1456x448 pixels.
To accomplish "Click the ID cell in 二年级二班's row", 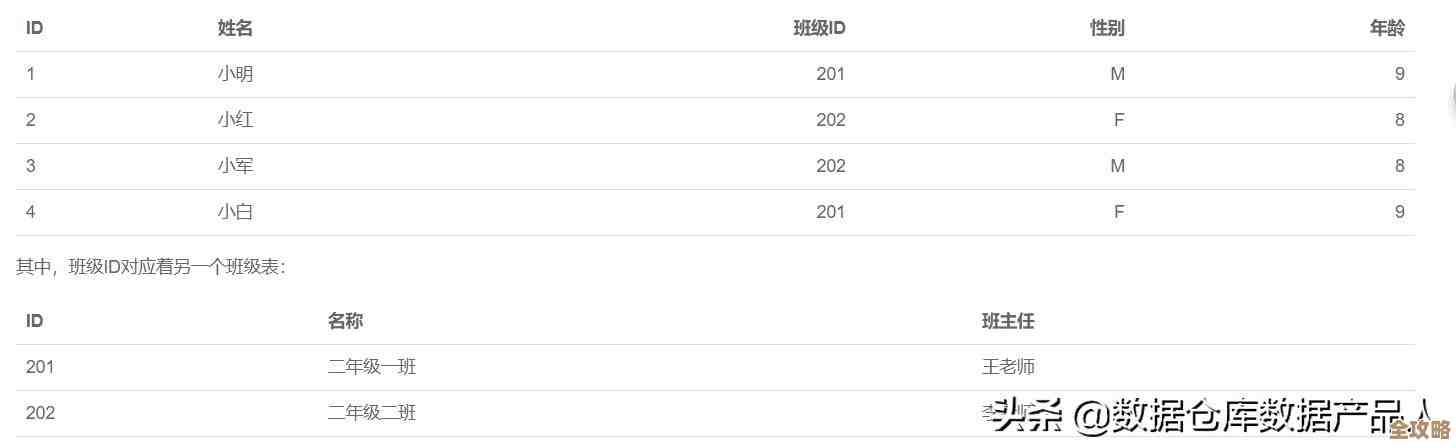I will pyautogui.click(x=40, y=413).
